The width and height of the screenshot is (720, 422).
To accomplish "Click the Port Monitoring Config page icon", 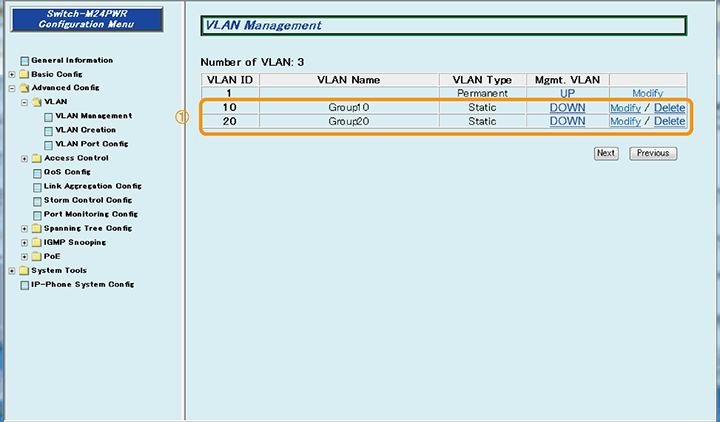I will [x=37, y=214].
